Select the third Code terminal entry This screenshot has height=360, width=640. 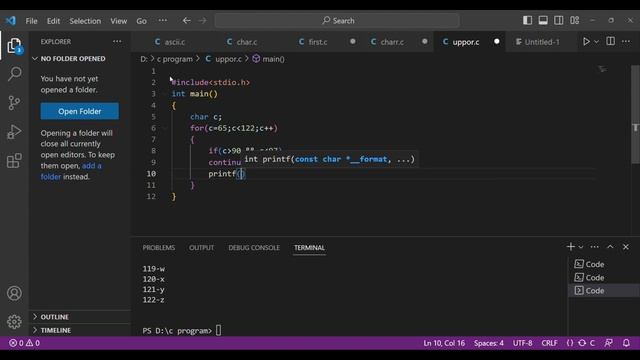603,291
